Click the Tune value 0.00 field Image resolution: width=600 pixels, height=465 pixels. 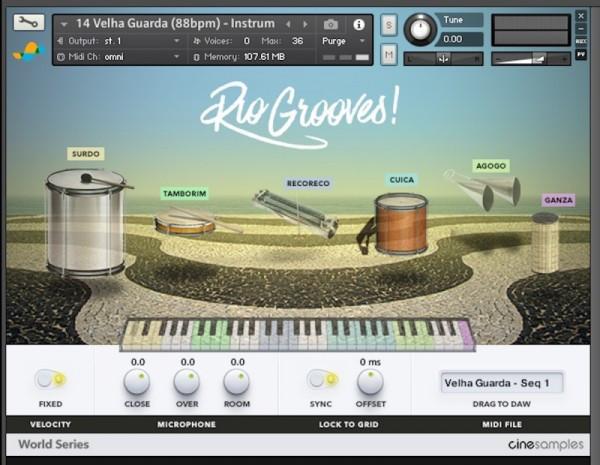coord(460,39)
